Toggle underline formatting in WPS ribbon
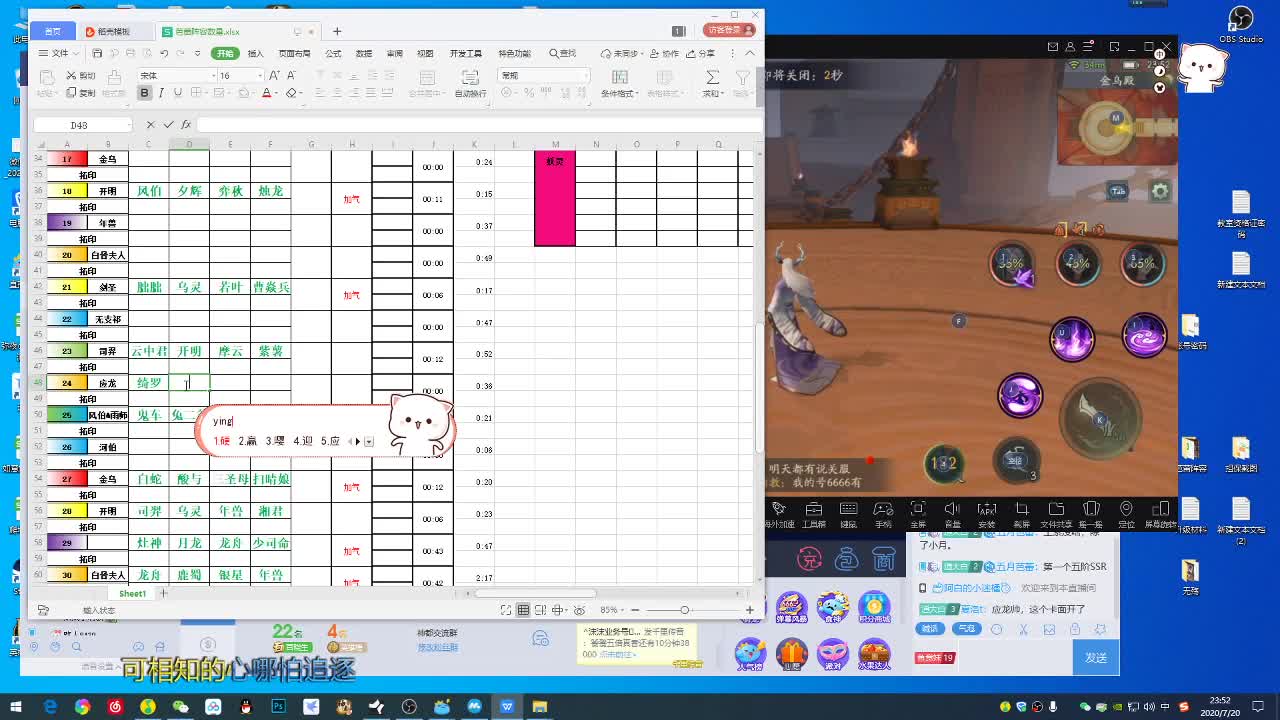 (178, 93)
